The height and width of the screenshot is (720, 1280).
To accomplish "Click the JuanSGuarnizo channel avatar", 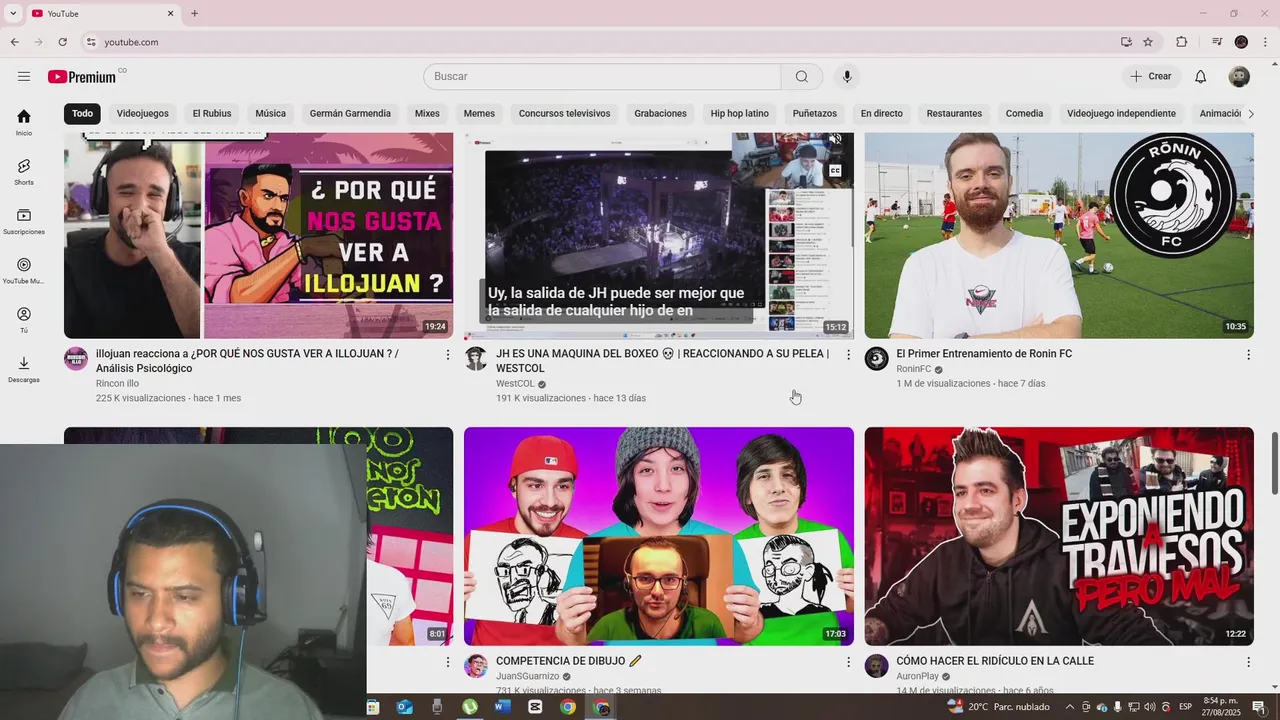I will (476, 666).
